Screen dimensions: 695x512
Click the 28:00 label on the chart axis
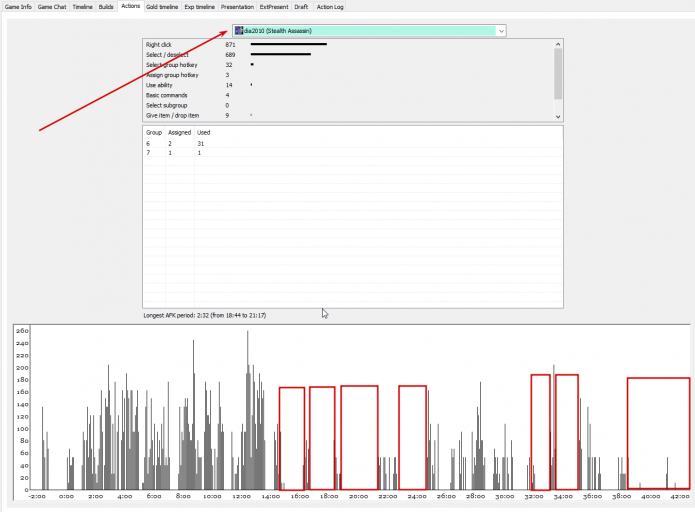coord(475,496)
